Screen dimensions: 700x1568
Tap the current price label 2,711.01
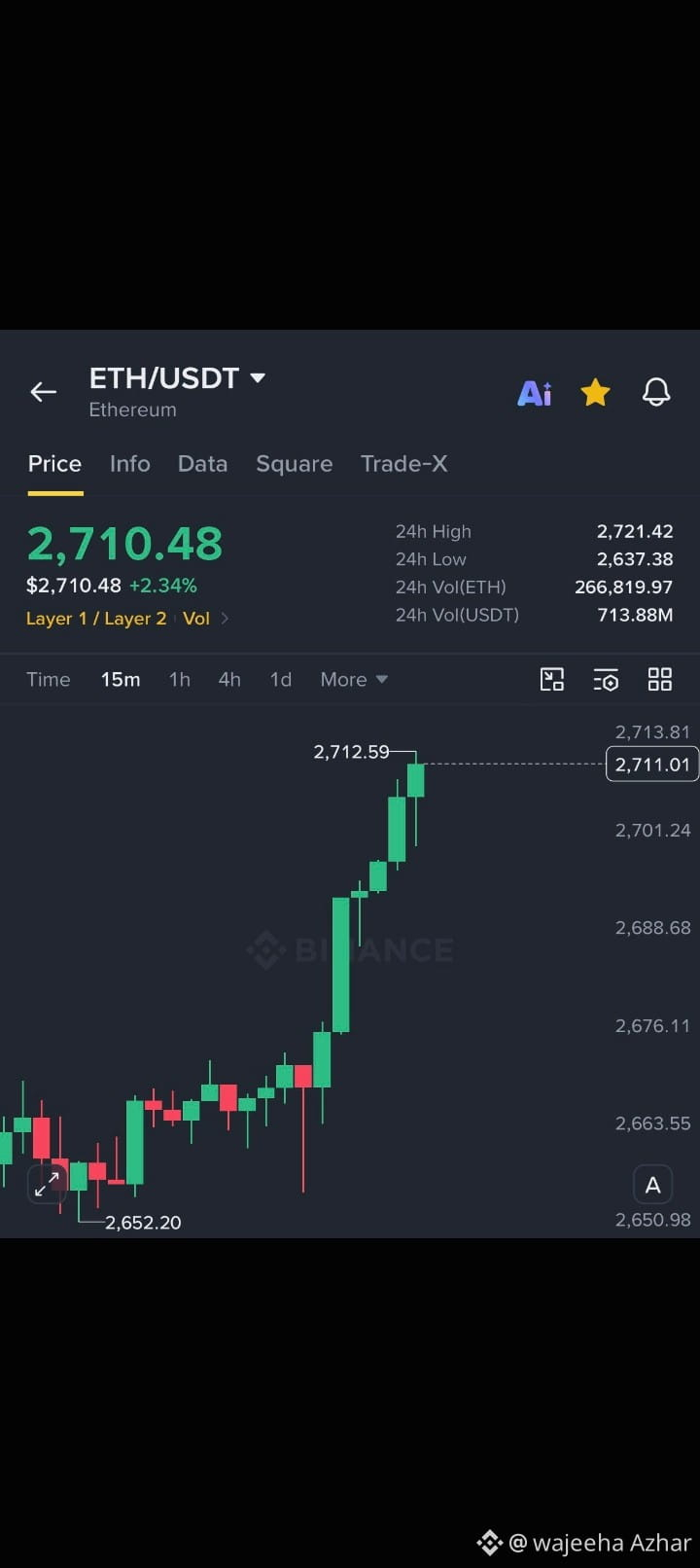pos(652,765)
